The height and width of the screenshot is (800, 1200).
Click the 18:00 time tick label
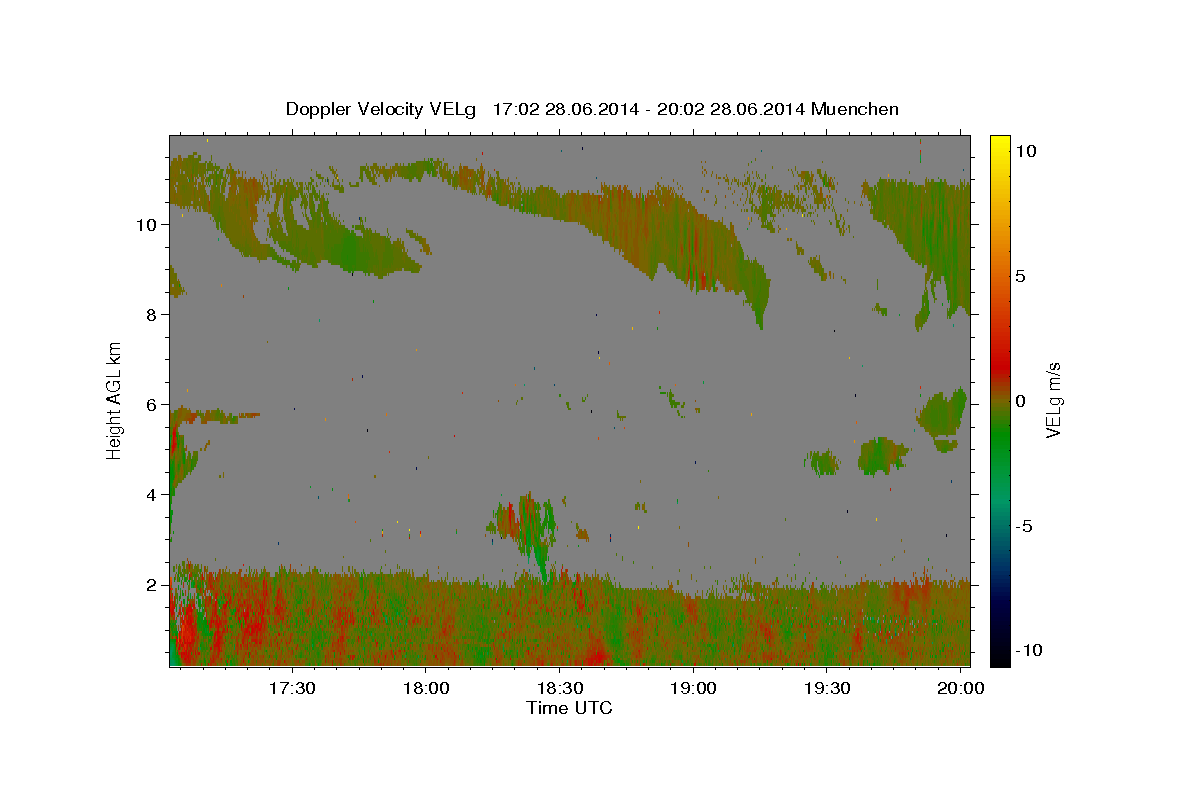coord(425,688)
